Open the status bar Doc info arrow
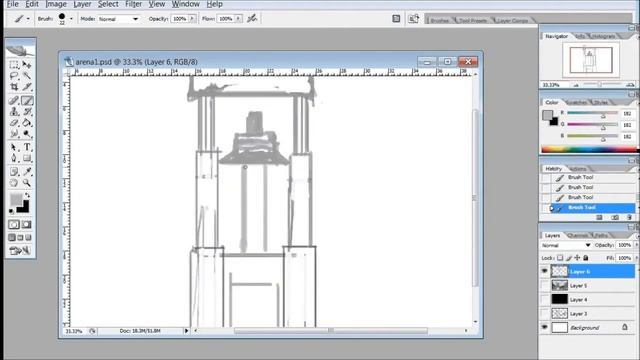640x360 pixels. point(186,331)
